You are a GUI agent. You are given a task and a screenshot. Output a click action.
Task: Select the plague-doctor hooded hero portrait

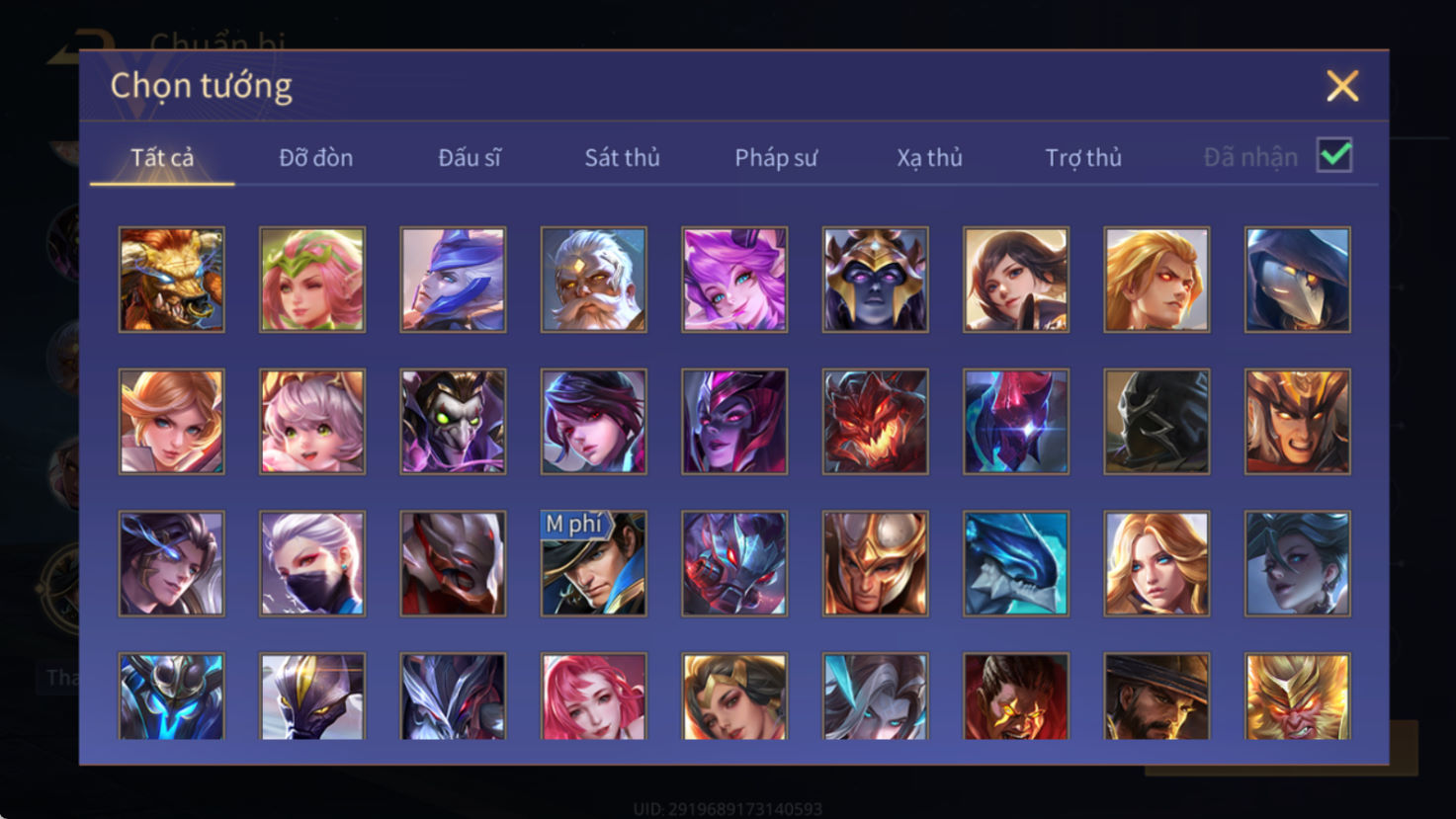pos(1298,280)
